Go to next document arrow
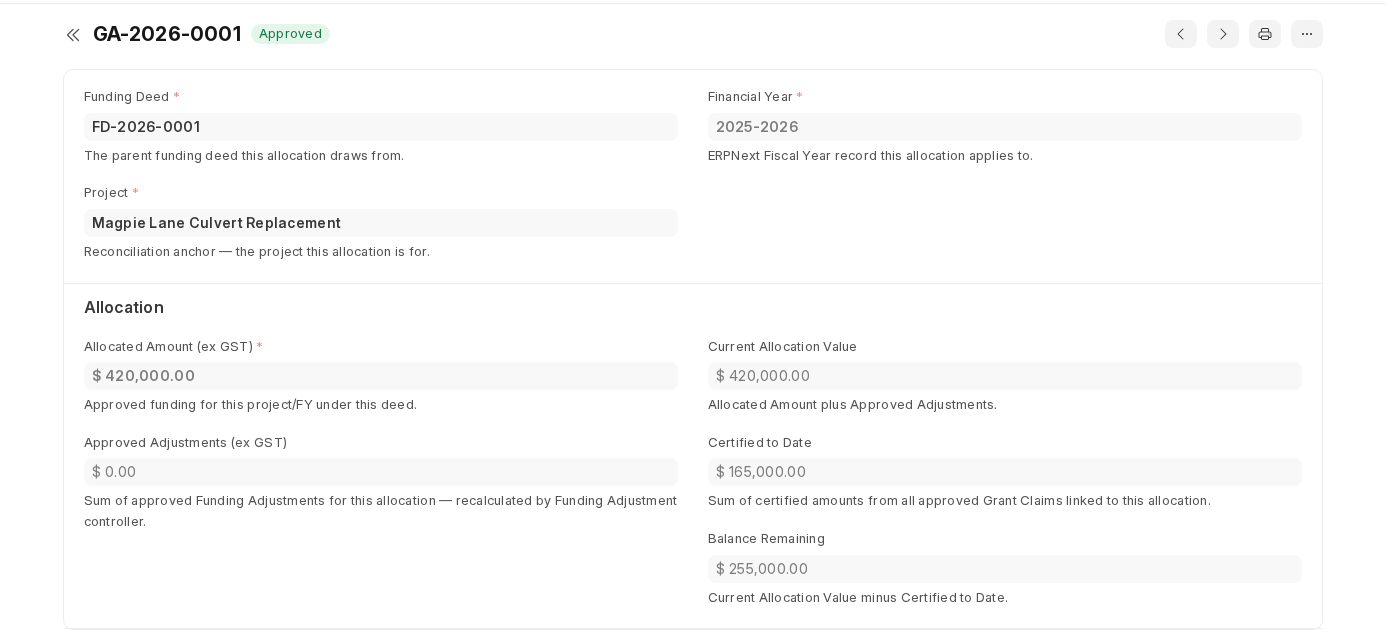1400x641 pixels. tap(1223, 34)
